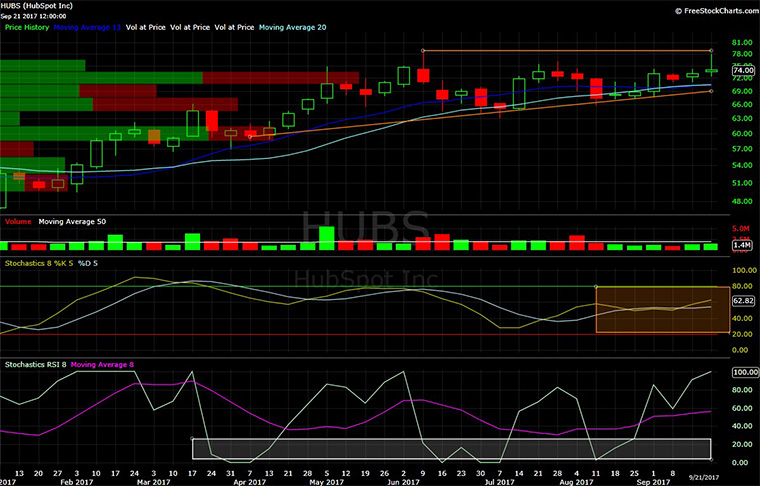
Task: Select the Stochastics 8 %K 5 label
Action: [x=39, y=263]
